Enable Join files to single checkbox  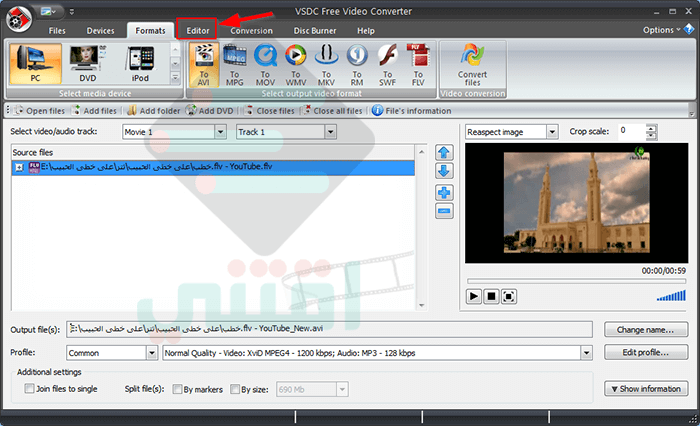point(29,388)
